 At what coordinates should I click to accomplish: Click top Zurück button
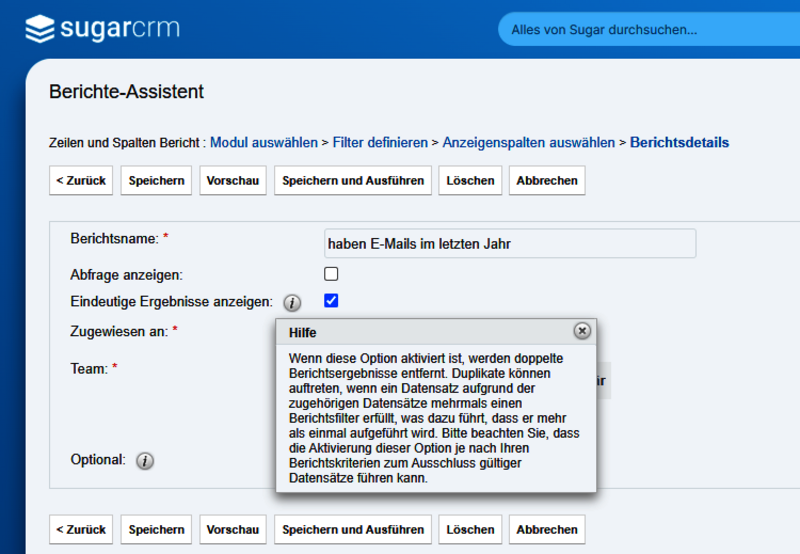pyautogui.click(x=81, y=181)
